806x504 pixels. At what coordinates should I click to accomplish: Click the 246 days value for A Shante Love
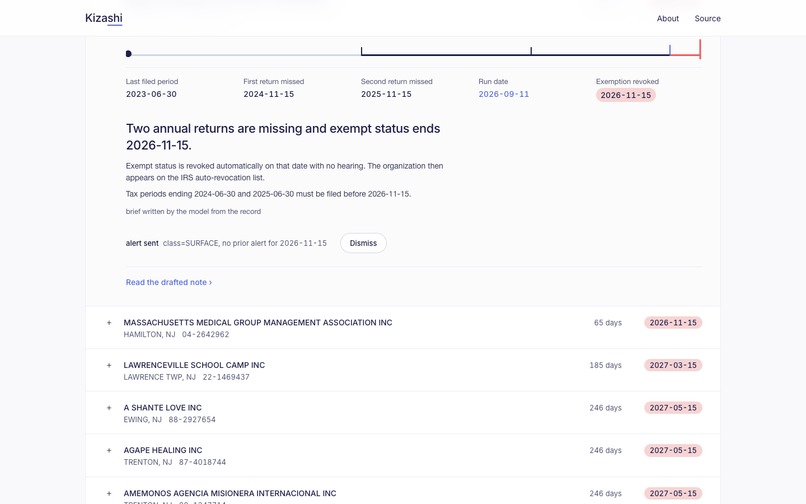click(x=606, y=408)
